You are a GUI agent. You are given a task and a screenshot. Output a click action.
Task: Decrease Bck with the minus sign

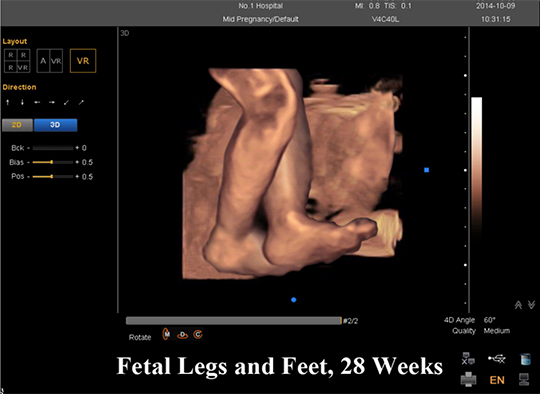tap(29, 148)
